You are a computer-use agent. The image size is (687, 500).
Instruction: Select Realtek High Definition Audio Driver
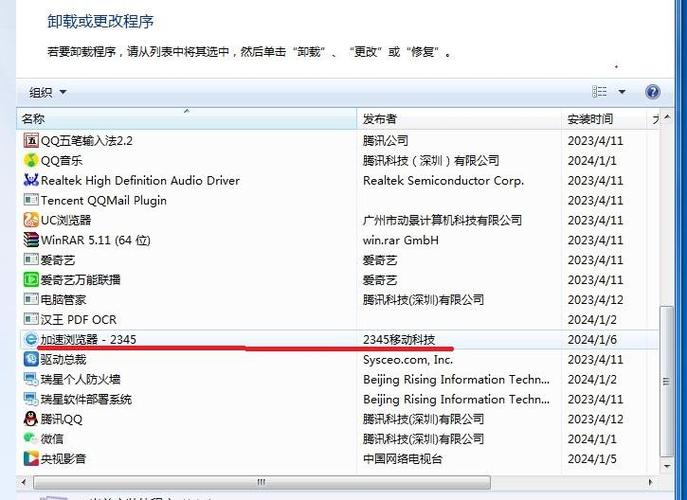coord(140,180)
